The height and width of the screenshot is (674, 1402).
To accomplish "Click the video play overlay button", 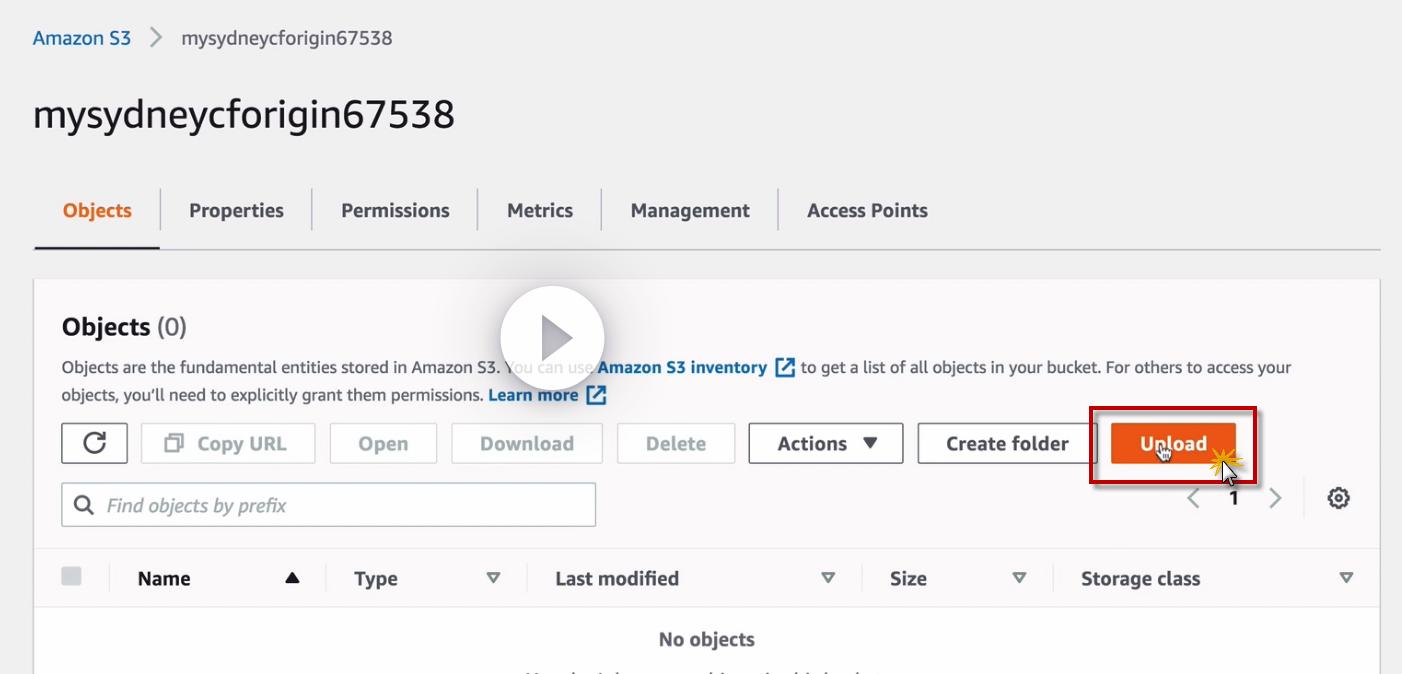I will (552, 338).
